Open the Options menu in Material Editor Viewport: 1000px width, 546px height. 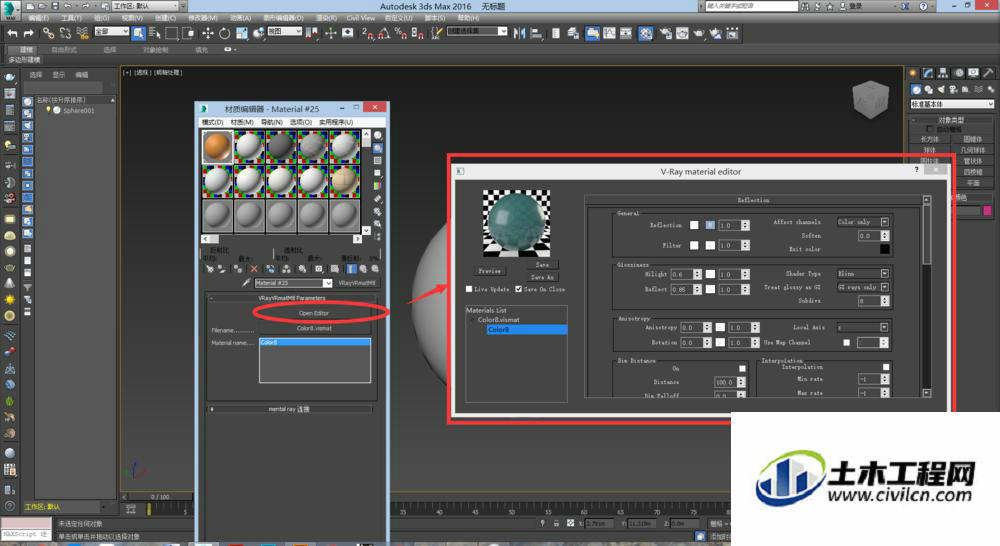click(x=300, y=122)
